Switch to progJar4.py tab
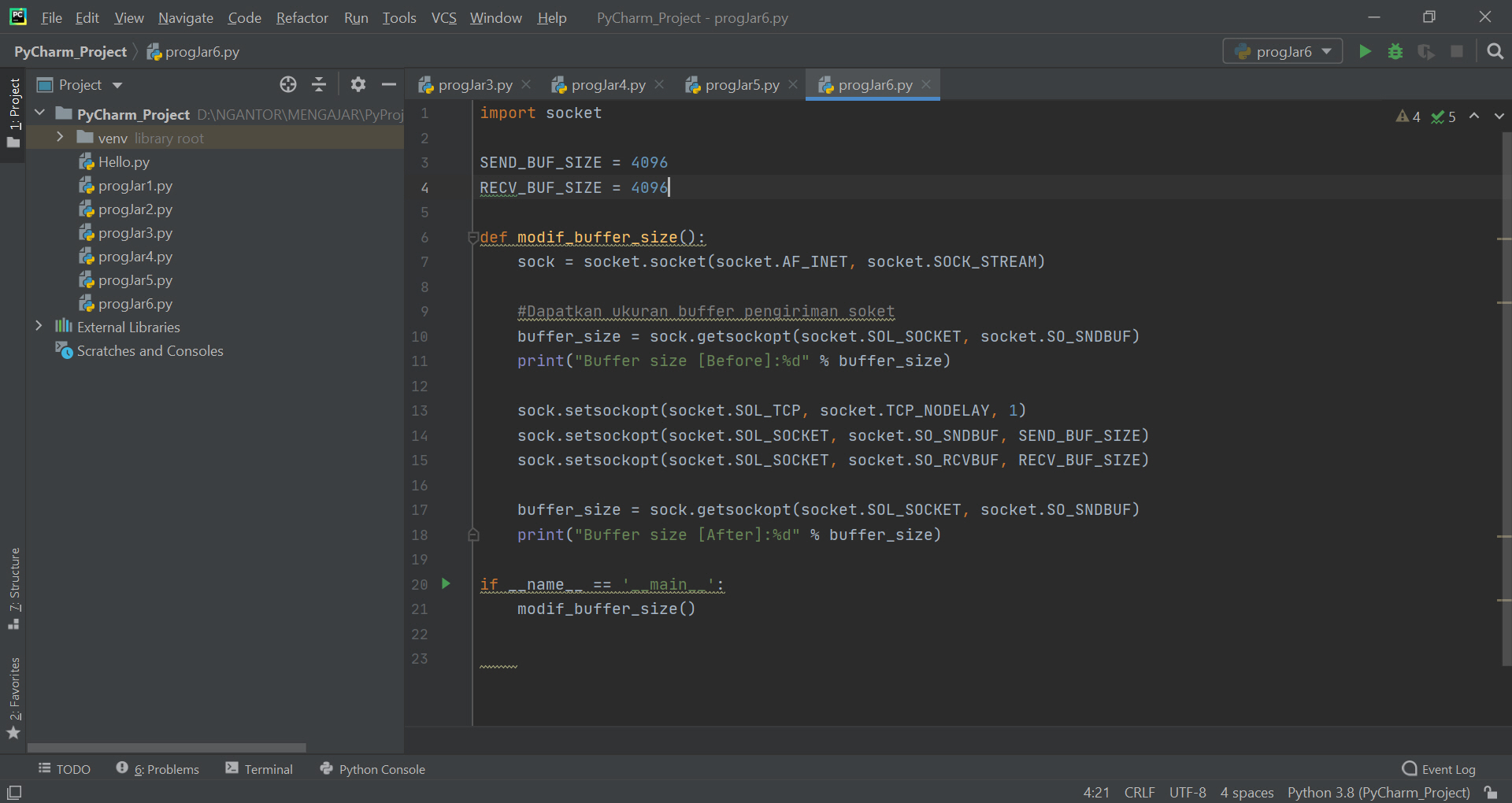Image resolution: width=1512 pixels, height=803 pixels. [607, 85]
